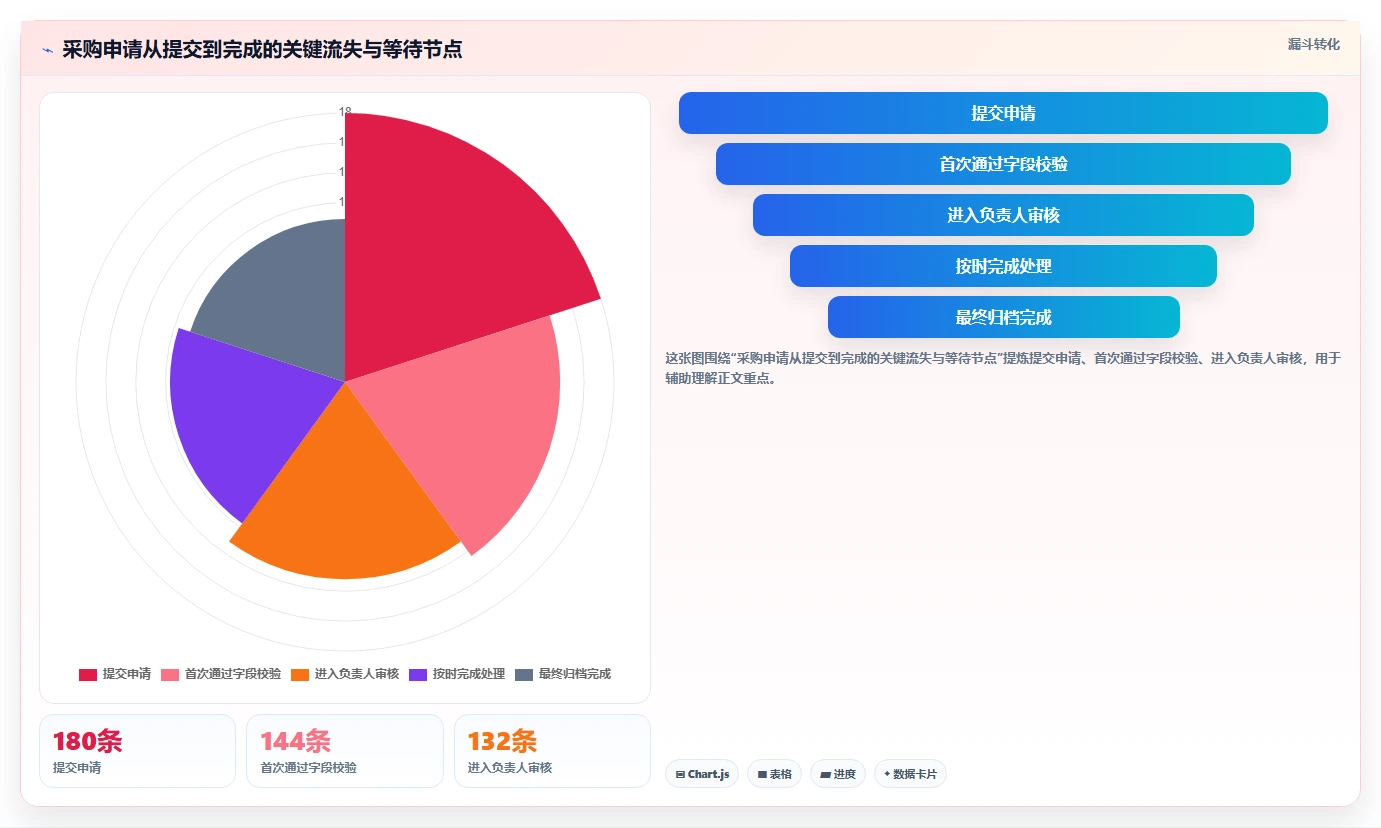The image size is (1381, 828).
Task: Click the Chart.js tag chip
Action: point(702,774)
